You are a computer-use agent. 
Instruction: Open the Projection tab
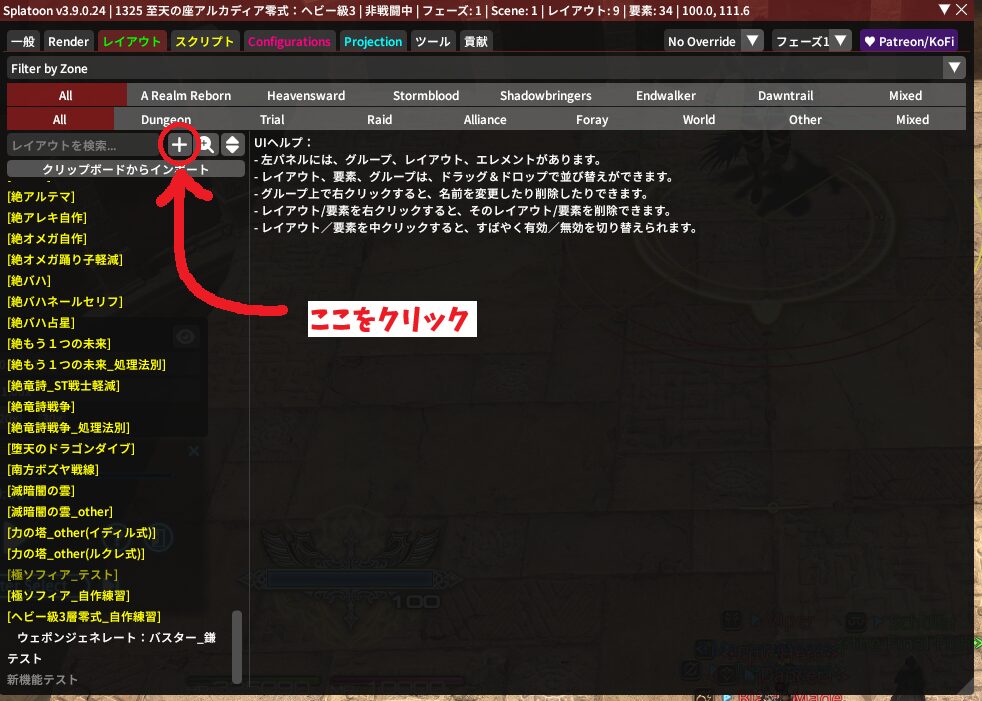pos(372,42)
